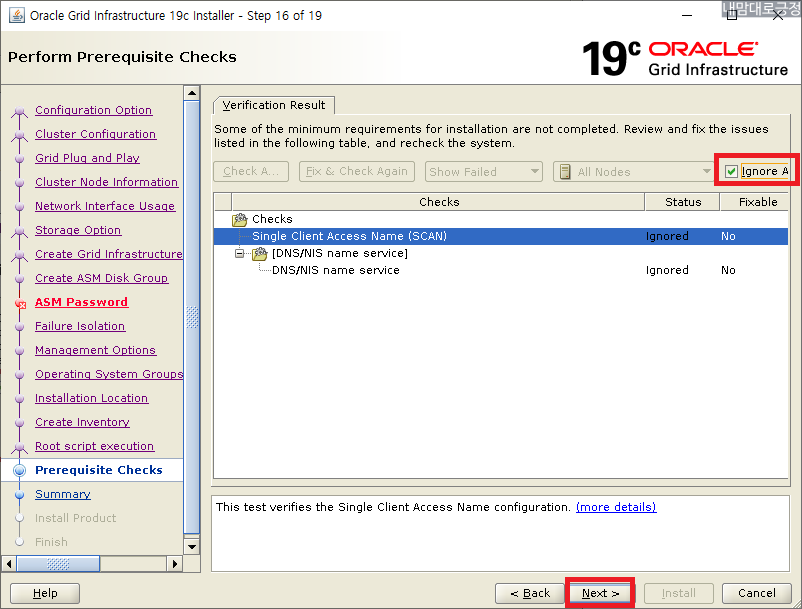Screen dimensions: 802x609
Task: Click the Status column header
Action: (x=683, y=202)
